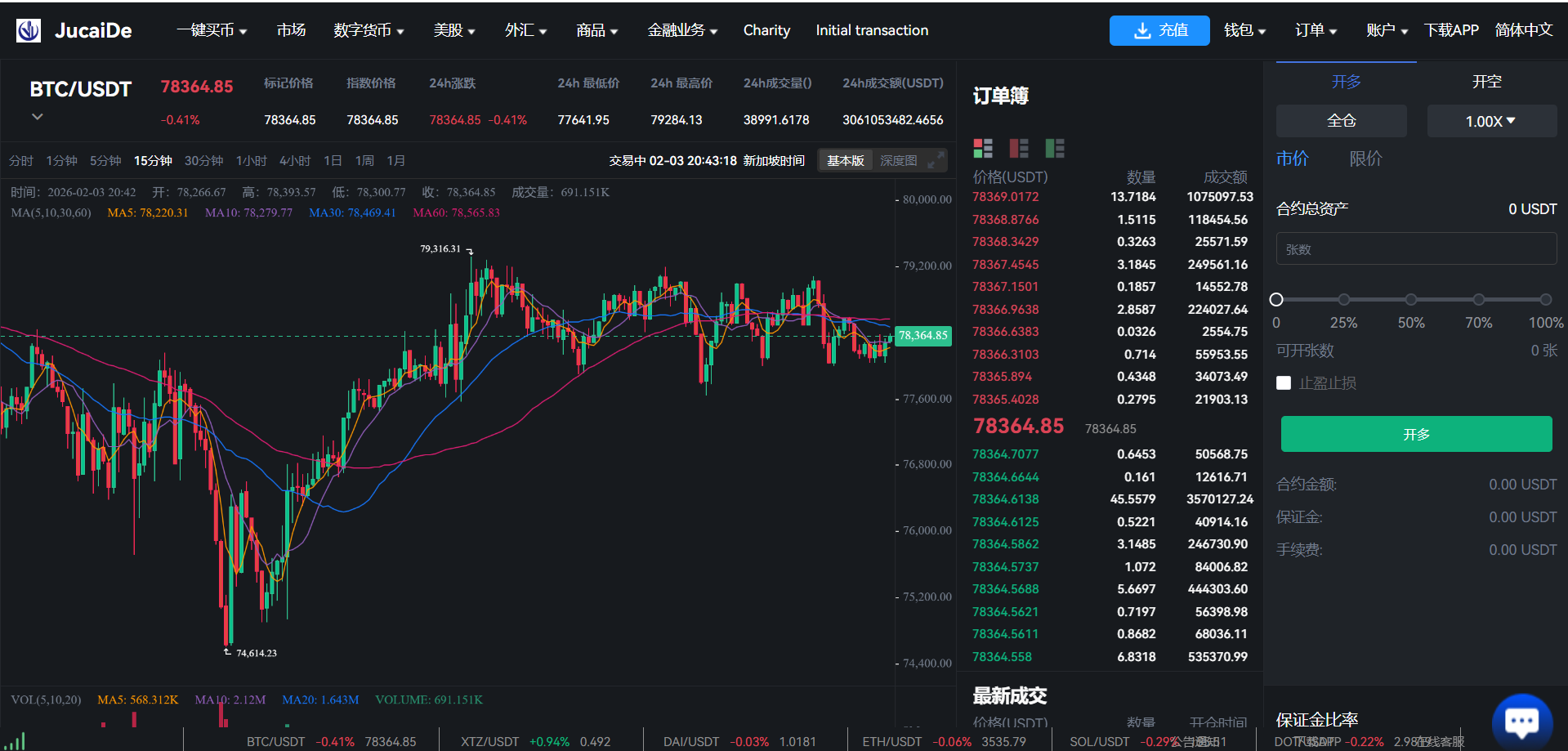The width and height of the screenshot is (1568, 751).
Task: Open the 钱包 wallet dropdown
Action: coord(1244,31)
